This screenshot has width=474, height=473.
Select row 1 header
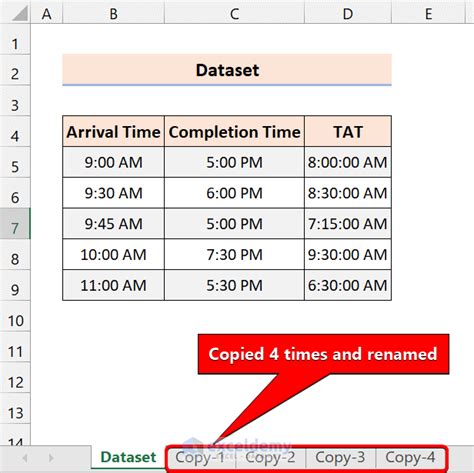pos(15,39)
